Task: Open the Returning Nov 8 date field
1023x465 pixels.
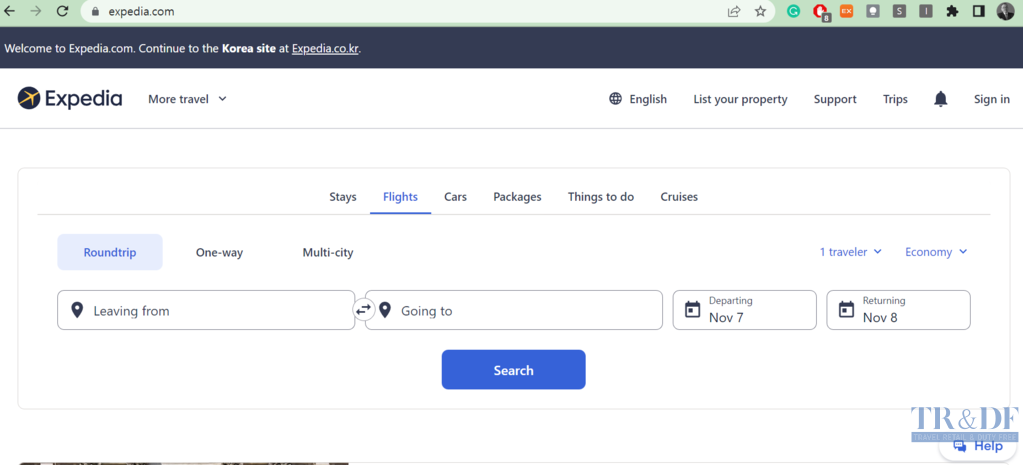Action: [898, 310]
